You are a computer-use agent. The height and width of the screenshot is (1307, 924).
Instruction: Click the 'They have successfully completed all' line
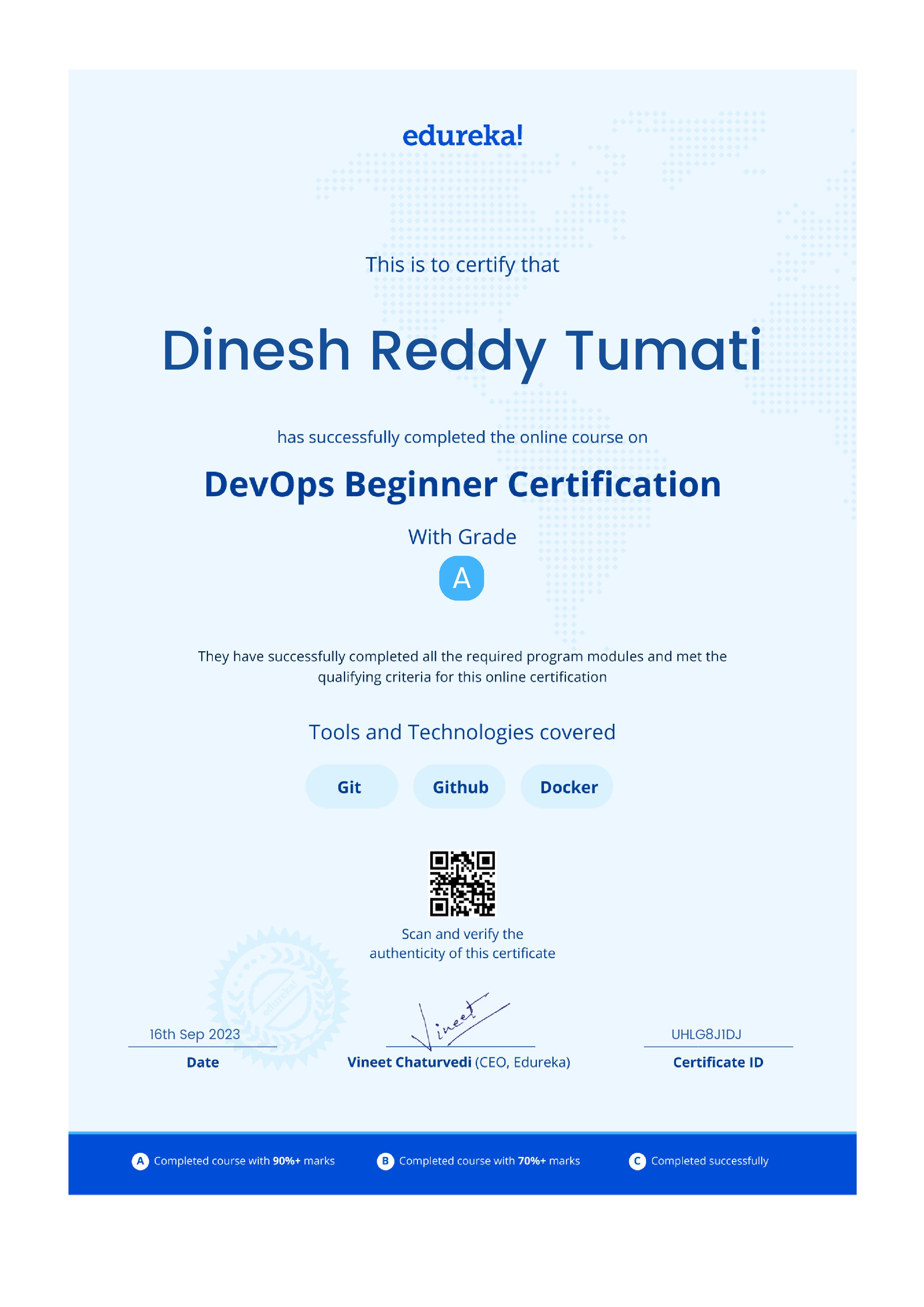pyautogui.click(x=462, y=657)
